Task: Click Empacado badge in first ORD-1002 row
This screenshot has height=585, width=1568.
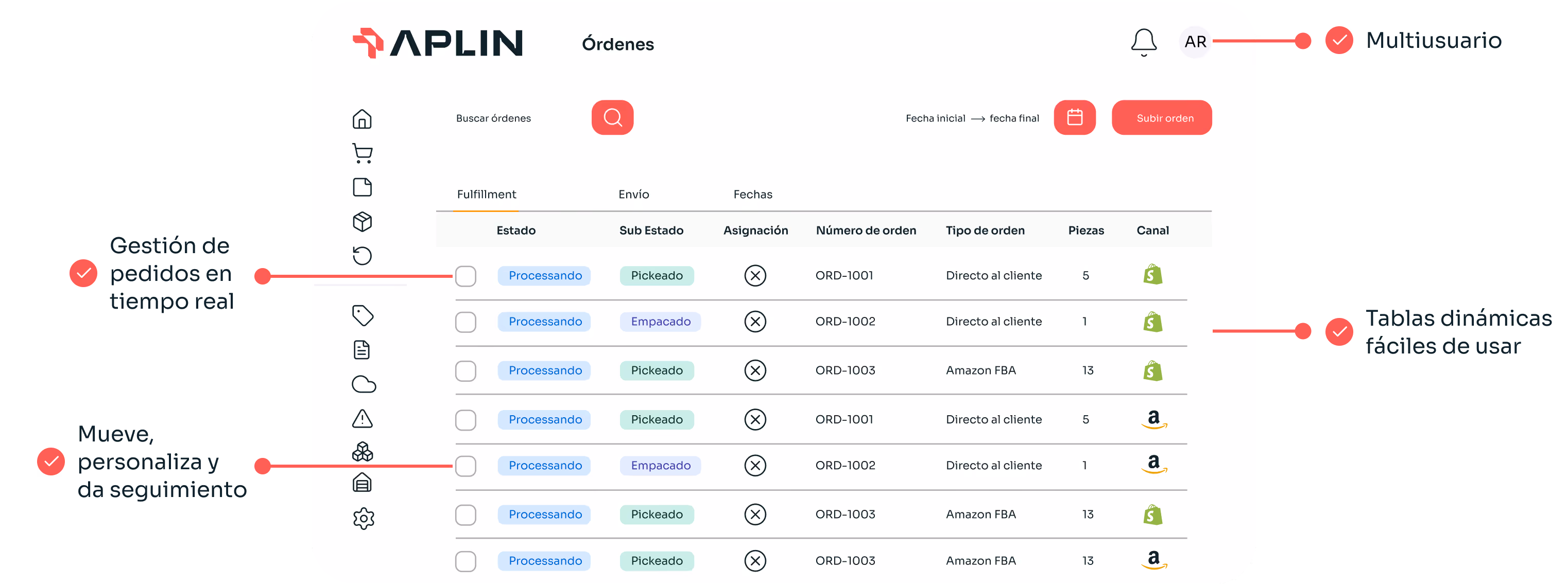Action: [660, 321]
